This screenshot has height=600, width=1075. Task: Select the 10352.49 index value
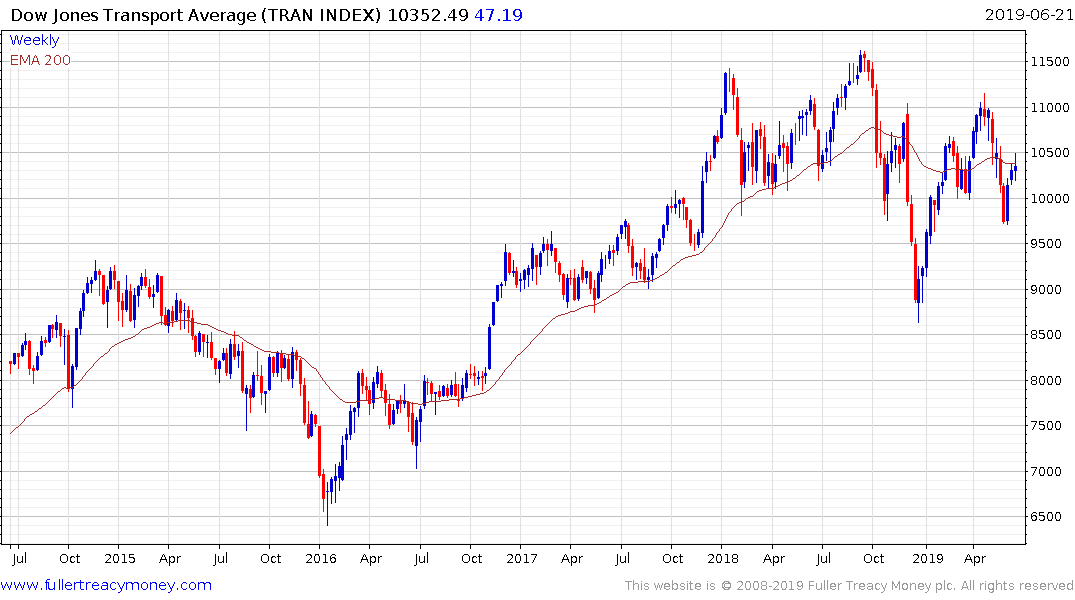428,15
